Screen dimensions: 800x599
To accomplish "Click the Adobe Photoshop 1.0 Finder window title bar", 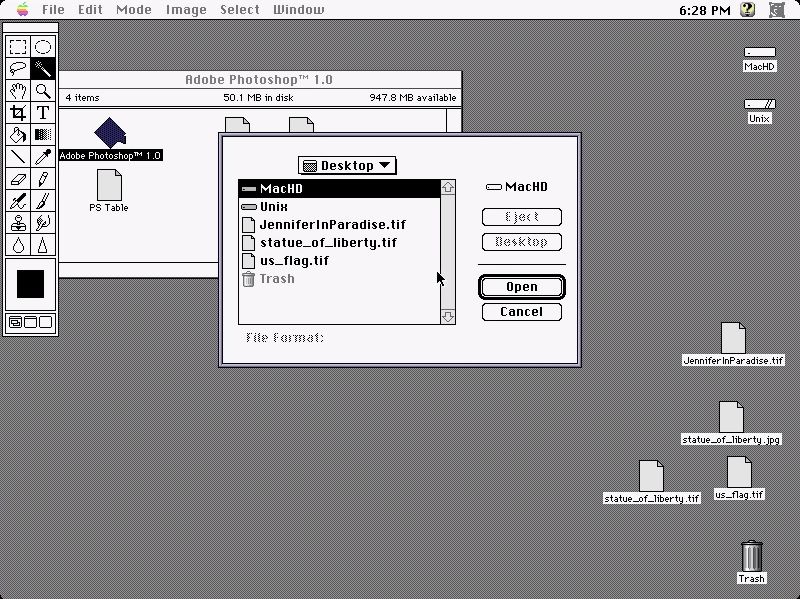I will [x=259, y=80].
